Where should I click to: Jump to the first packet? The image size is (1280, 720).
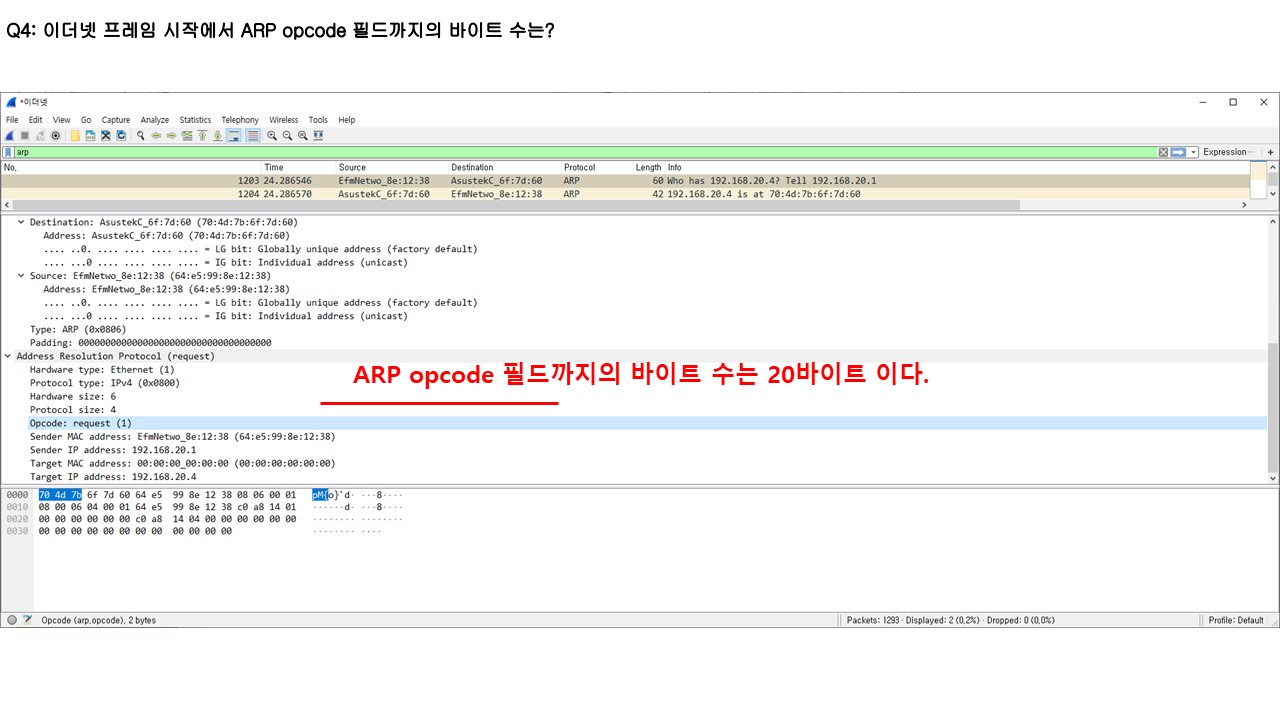tap(202, 135)
